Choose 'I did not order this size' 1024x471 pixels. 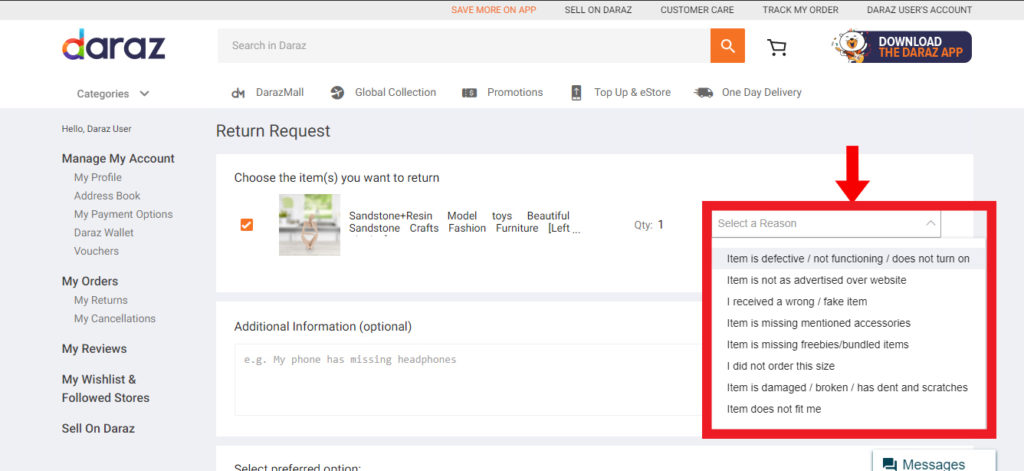pos(848,366)
